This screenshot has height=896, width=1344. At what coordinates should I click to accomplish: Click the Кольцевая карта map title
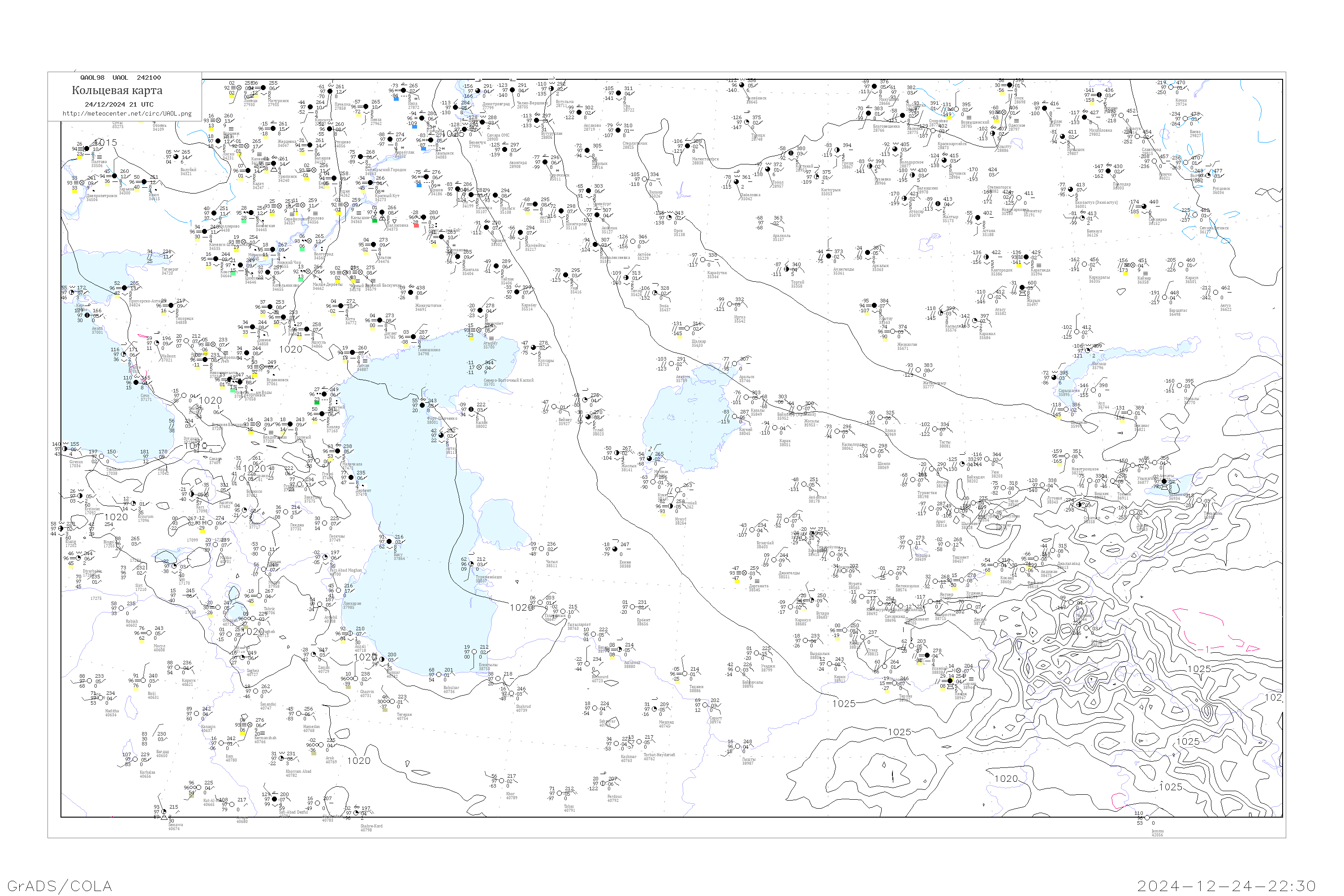[117, 90]
